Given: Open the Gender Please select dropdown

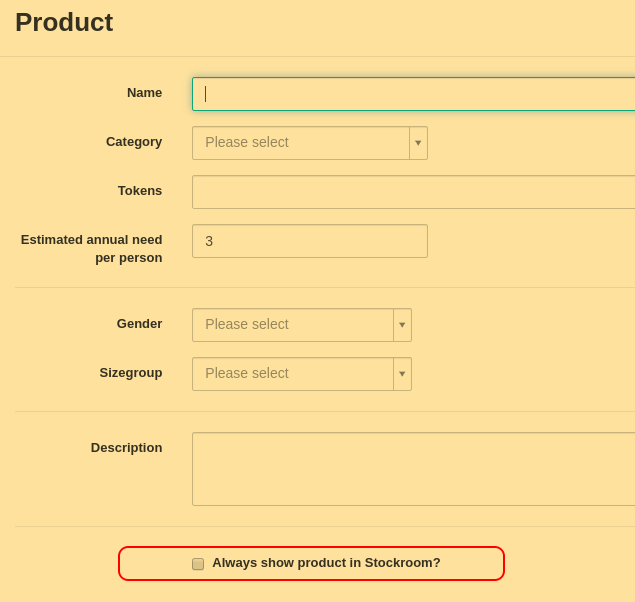Looking at the screenshot, I should pyautogui.click(x=302, y=325).
